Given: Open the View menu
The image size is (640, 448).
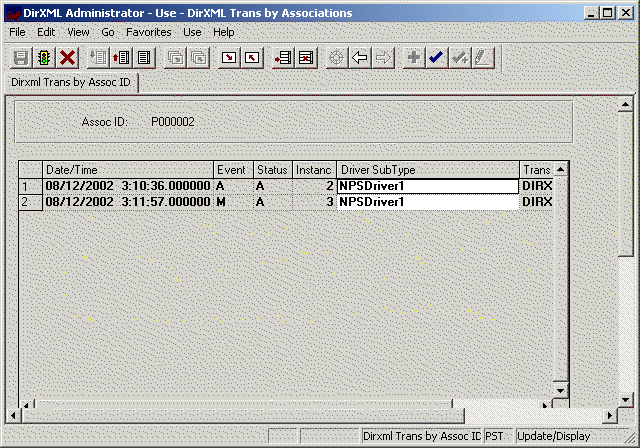Looking at the screenshot, I should tap(78, 32).
